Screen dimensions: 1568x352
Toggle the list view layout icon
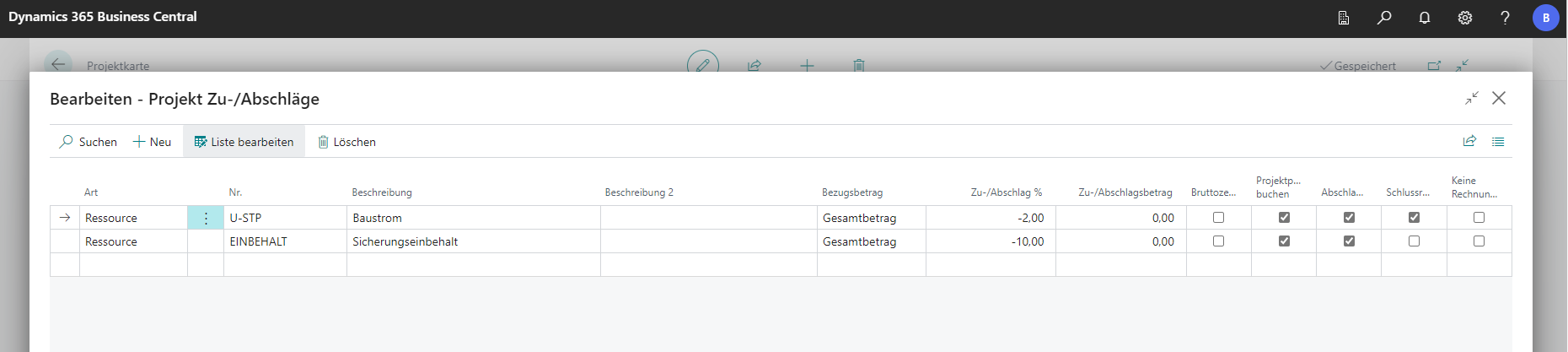1498,142
